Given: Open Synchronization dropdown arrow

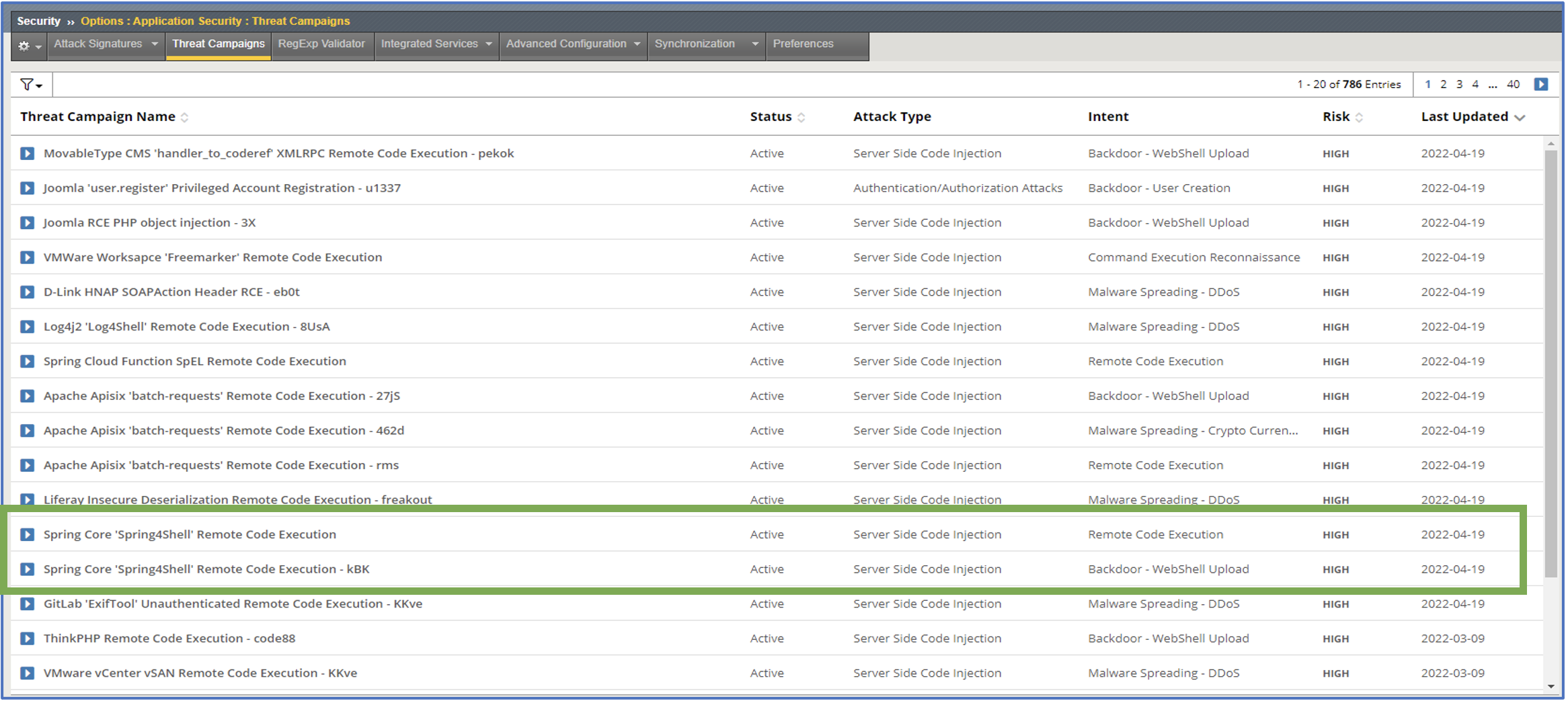Looking at the screenshot, I should pyautogui.click(x=755, y=44).
